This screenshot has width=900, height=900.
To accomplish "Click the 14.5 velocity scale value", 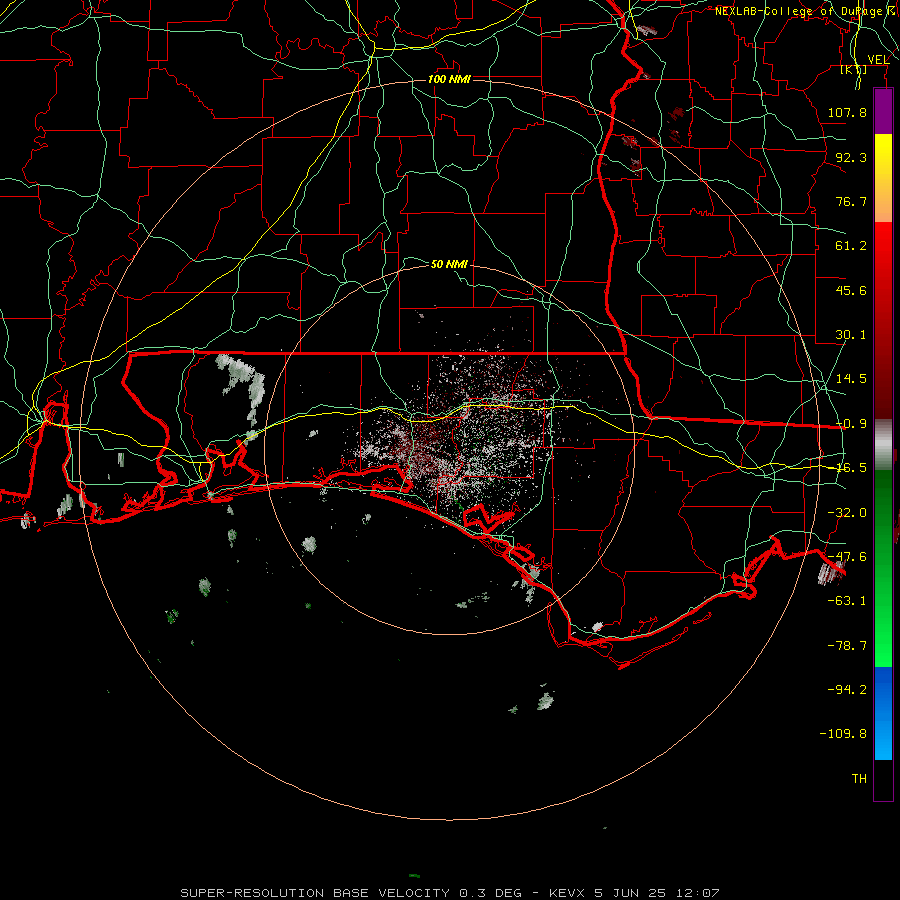I will pos(851,379).
